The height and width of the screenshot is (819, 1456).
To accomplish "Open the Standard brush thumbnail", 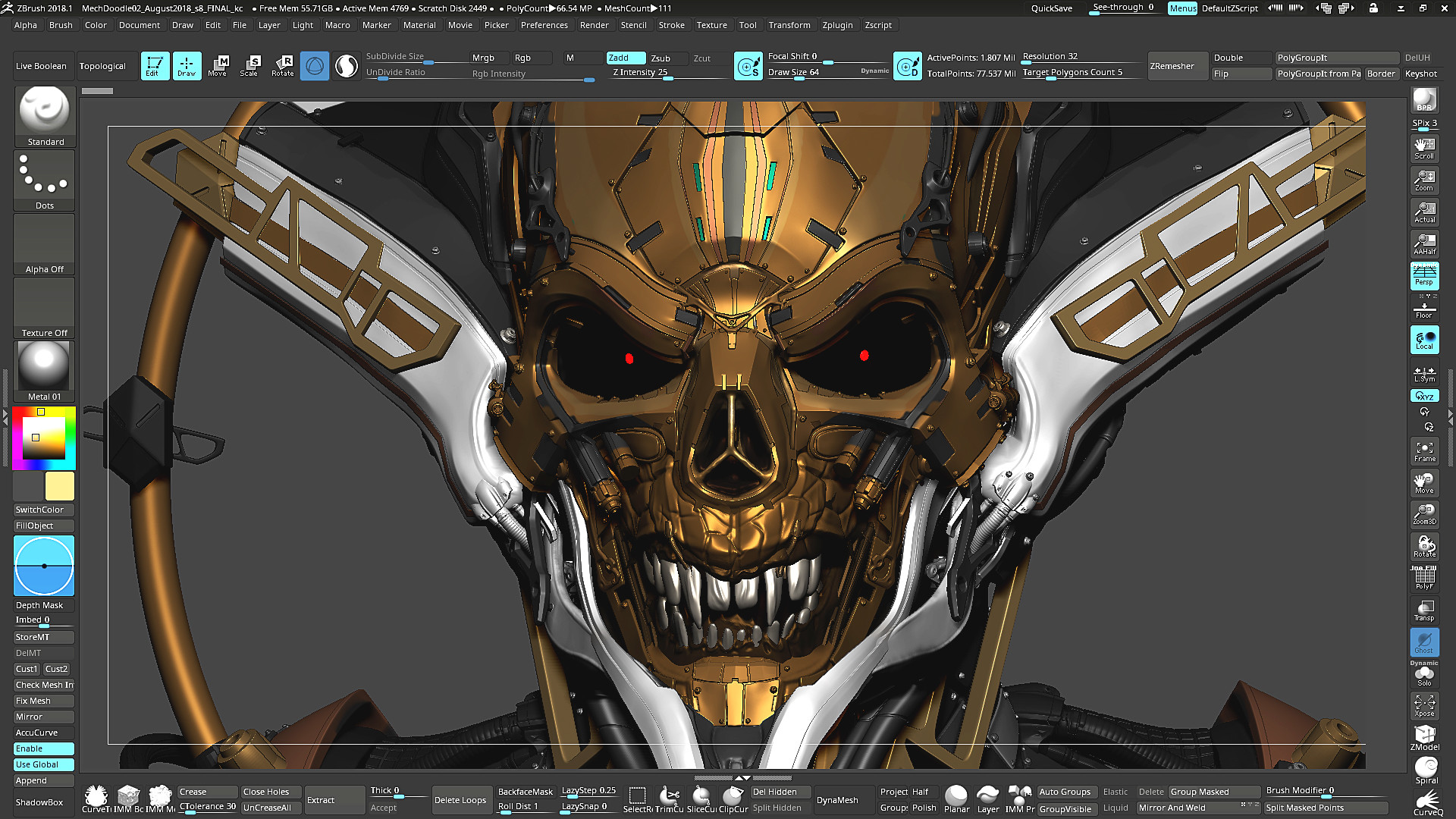I will coord(45,117).
